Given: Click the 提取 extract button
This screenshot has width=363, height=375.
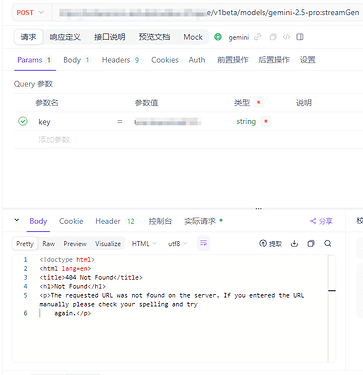Looking at the screenshot, I should [x=270, y=244].
